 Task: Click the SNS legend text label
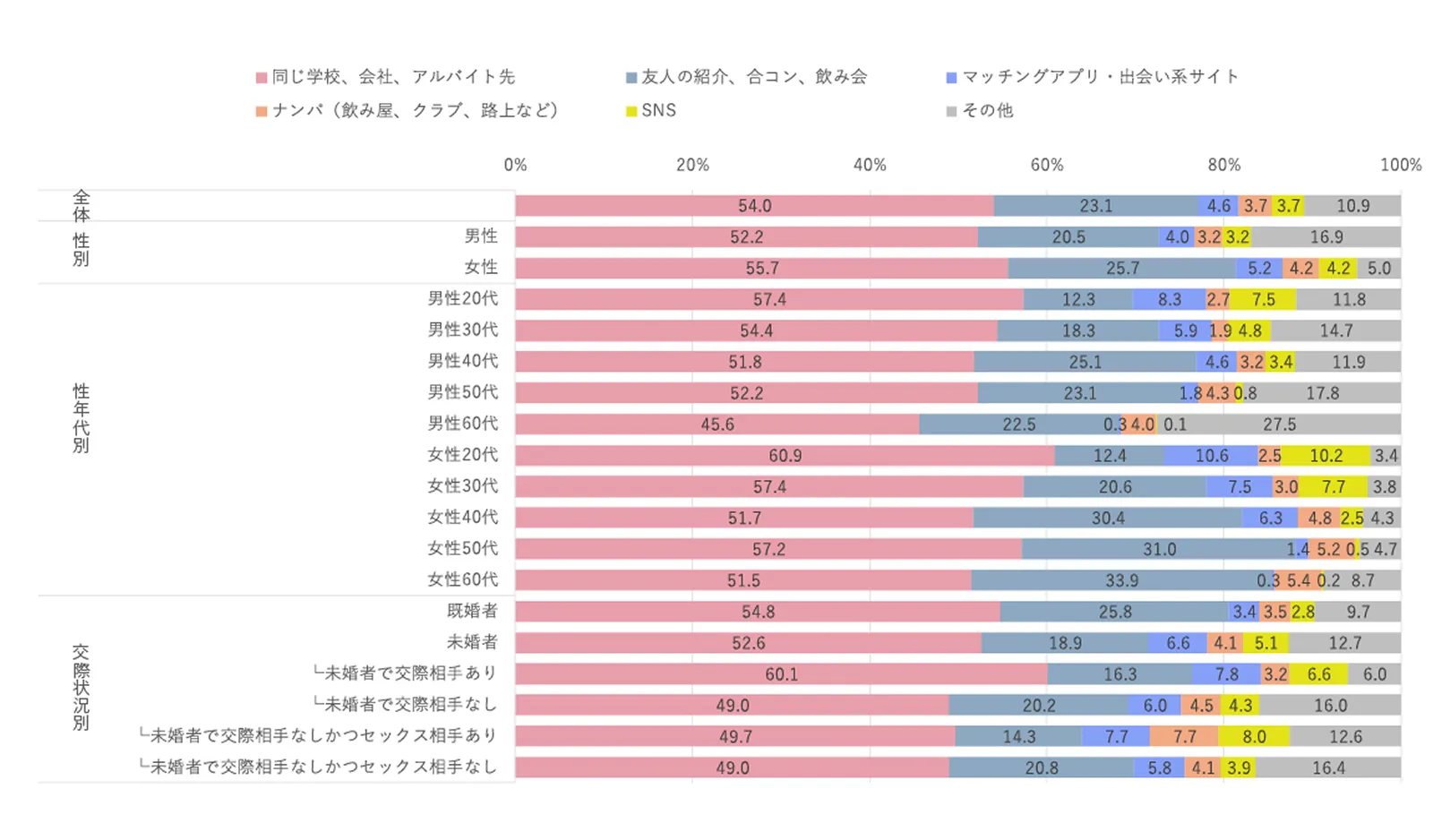tap(659, 111)
